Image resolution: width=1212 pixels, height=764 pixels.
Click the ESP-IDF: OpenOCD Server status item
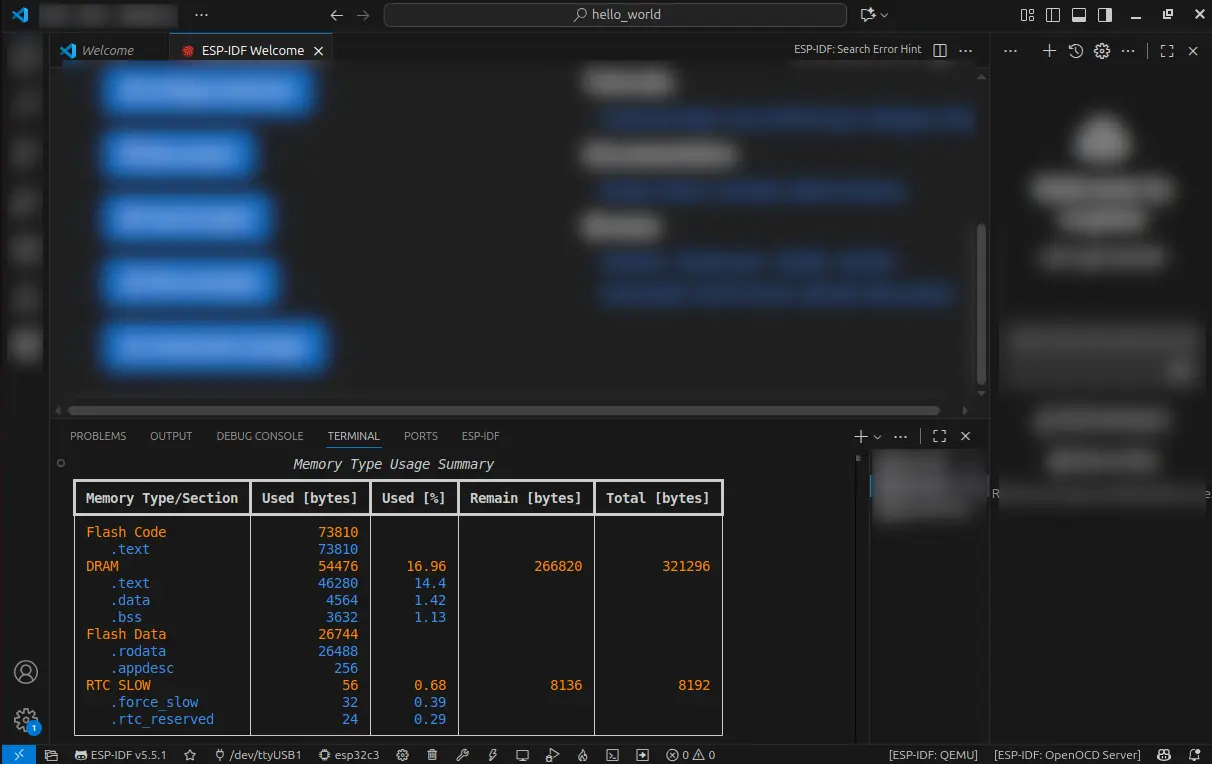[1067, 755]
